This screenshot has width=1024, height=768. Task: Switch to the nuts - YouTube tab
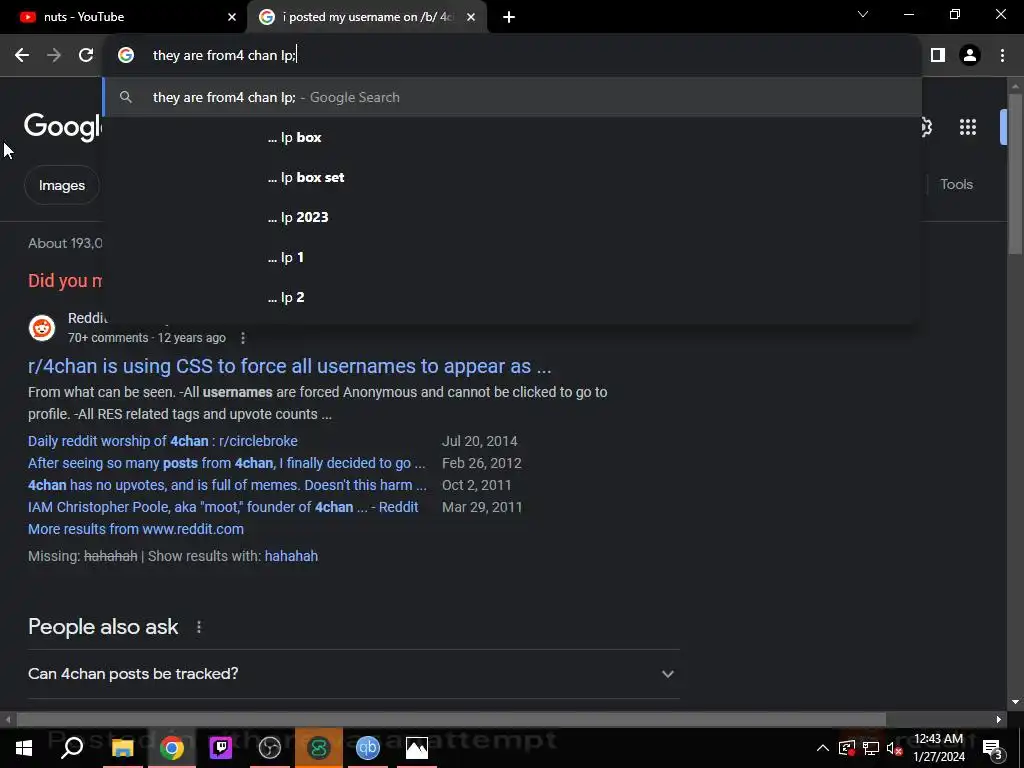tap(124, 18)
